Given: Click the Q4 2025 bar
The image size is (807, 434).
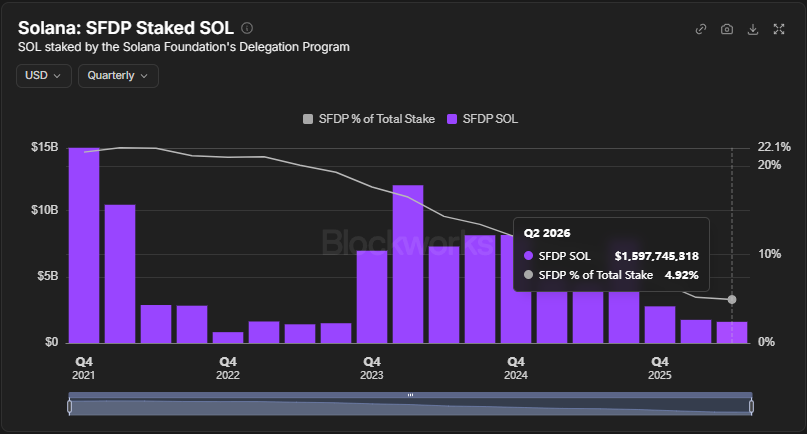Looking at the screenshot, I should pyautogui.click(x=660, y=324).
